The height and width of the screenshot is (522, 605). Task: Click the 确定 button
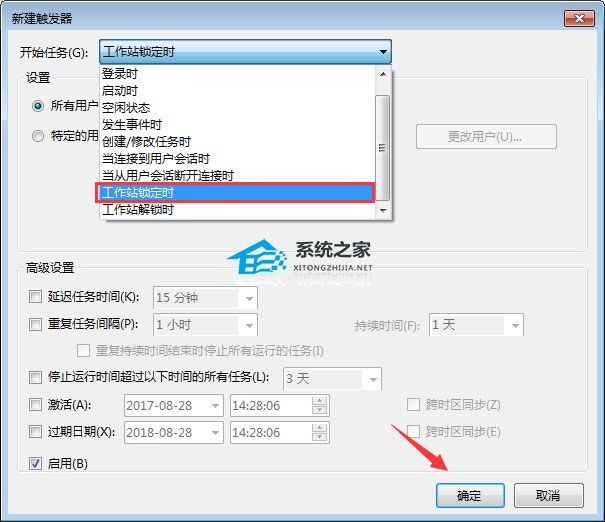(470, 495)
